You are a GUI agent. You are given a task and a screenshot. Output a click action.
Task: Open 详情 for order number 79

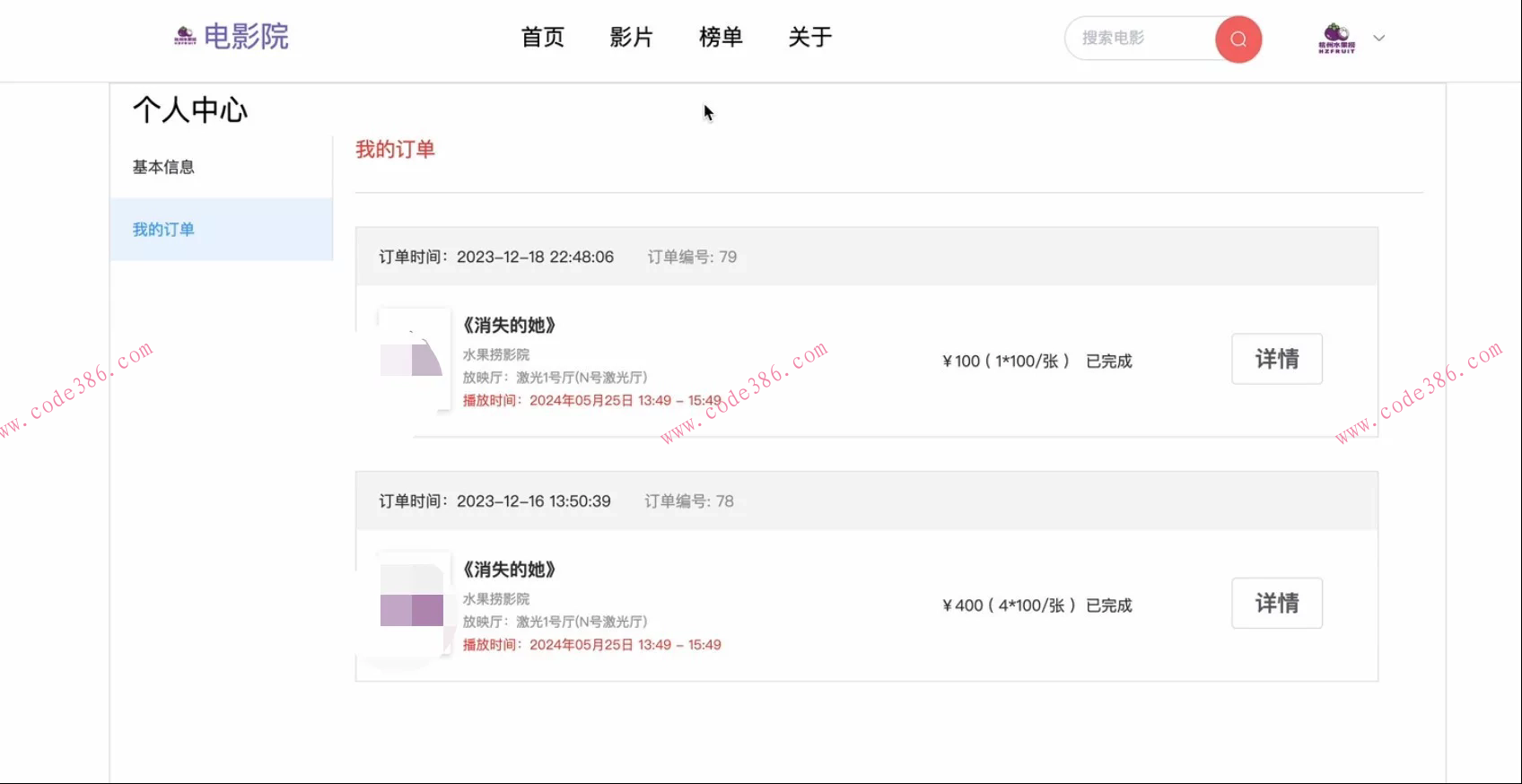pos(1276,359)
